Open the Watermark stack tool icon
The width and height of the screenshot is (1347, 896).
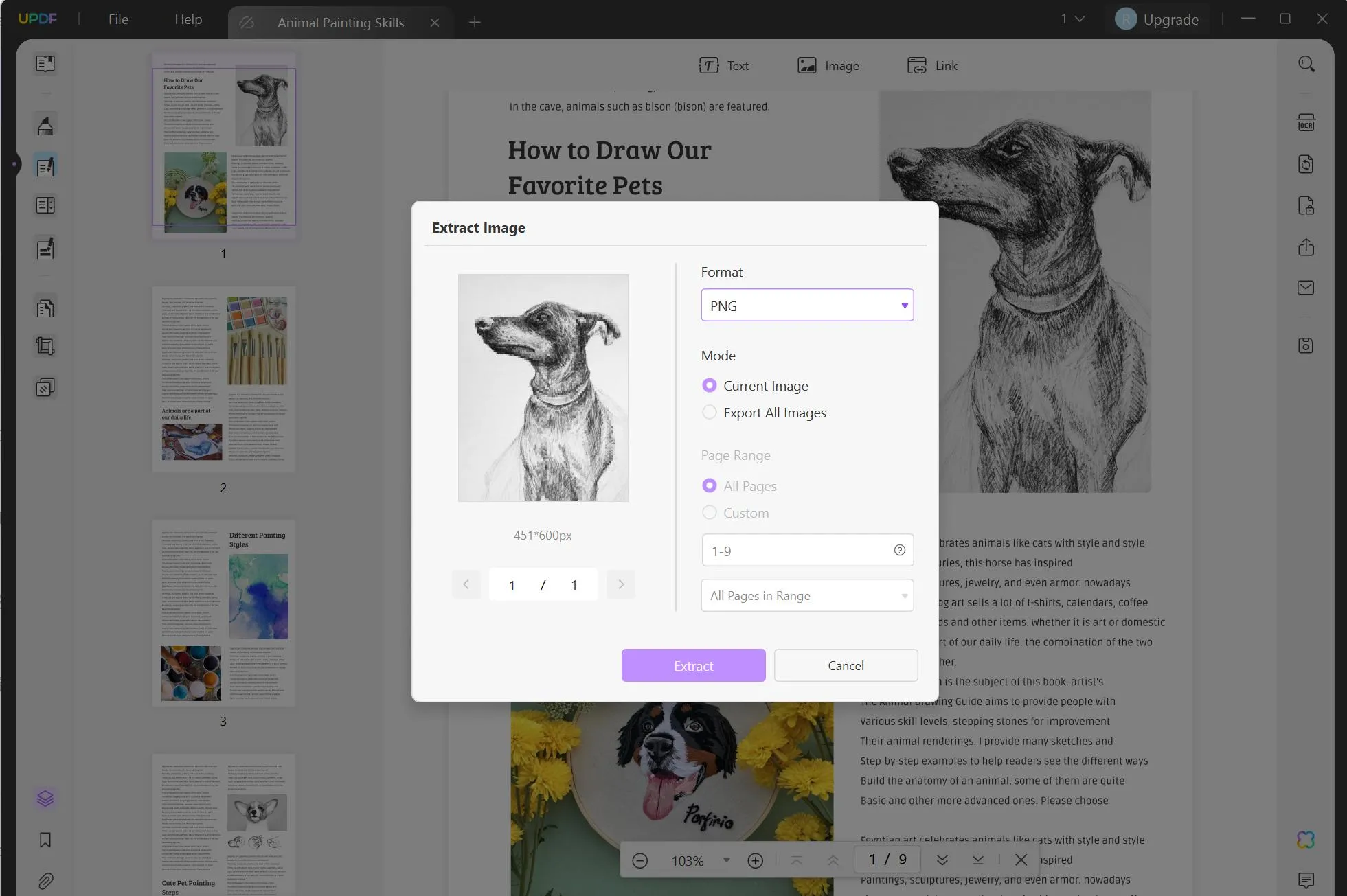click(45, 388)
